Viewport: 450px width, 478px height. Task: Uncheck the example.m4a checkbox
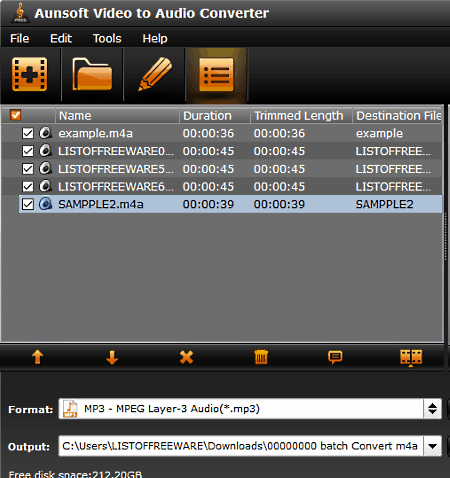point(28,133)
